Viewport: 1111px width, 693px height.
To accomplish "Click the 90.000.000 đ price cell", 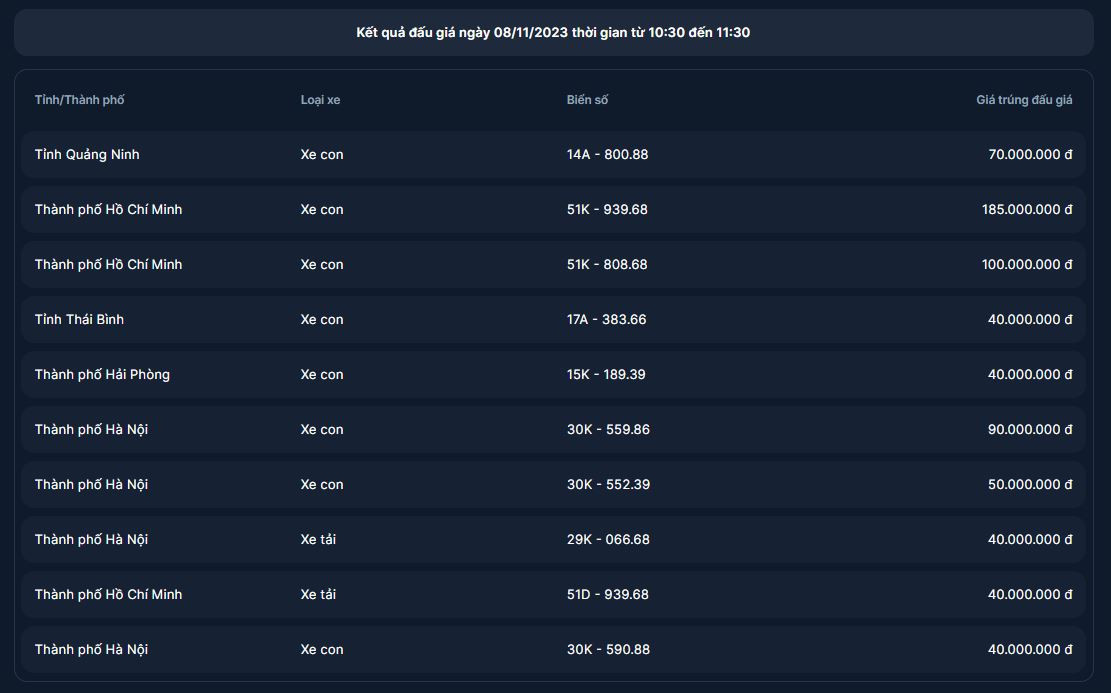I will [1030, 430].
